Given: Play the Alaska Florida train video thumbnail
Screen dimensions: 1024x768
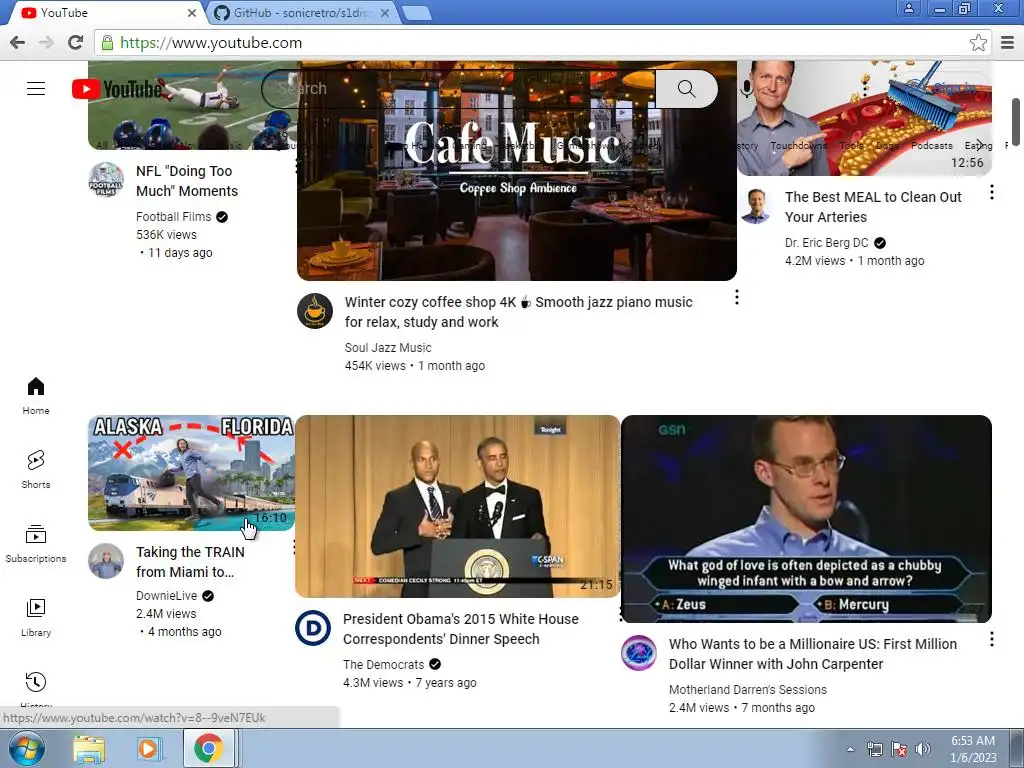Looking at the screenshot, I should pos(191,473).
